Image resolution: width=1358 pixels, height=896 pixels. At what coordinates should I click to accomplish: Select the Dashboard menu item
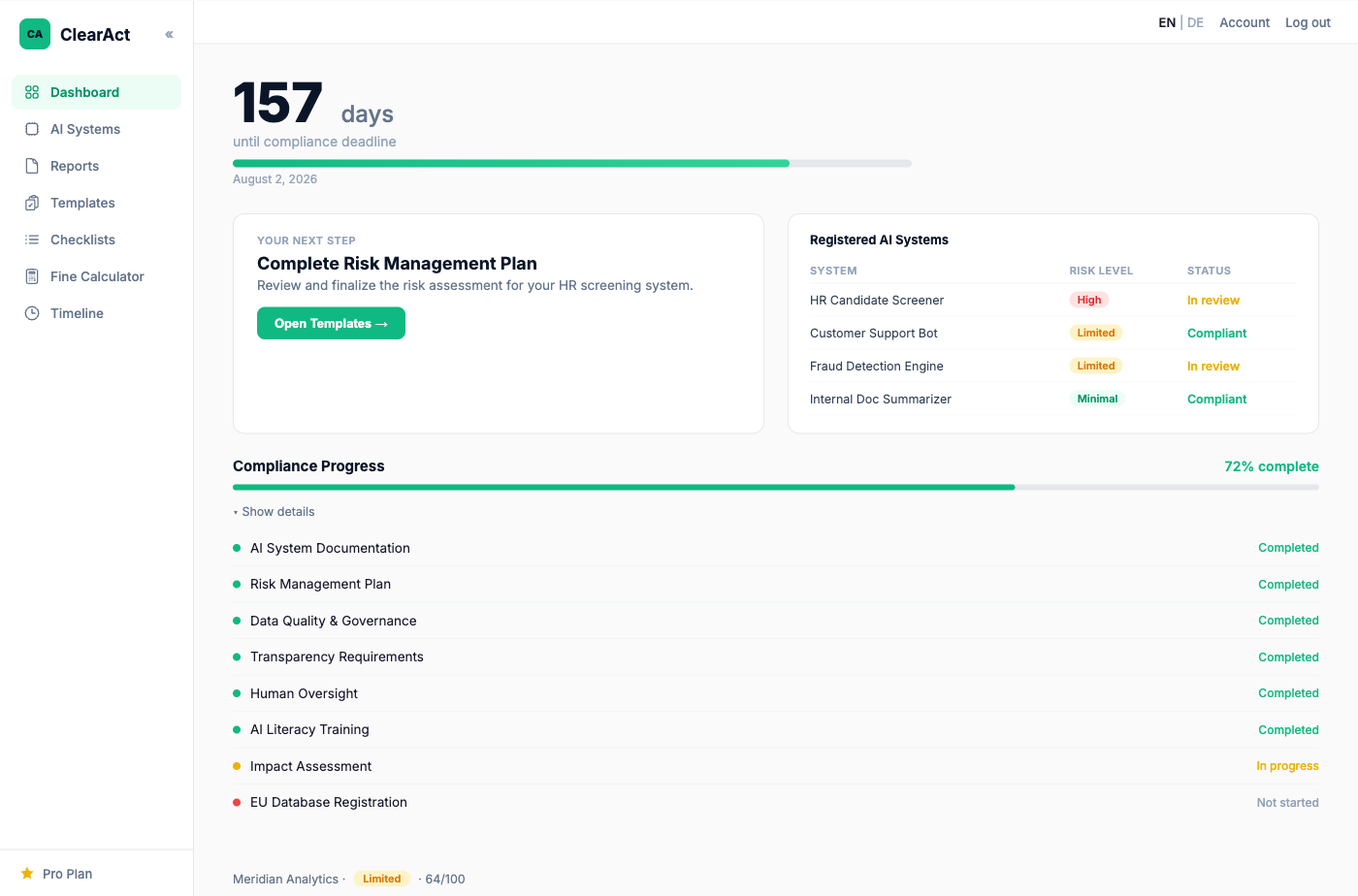point(84,91)
